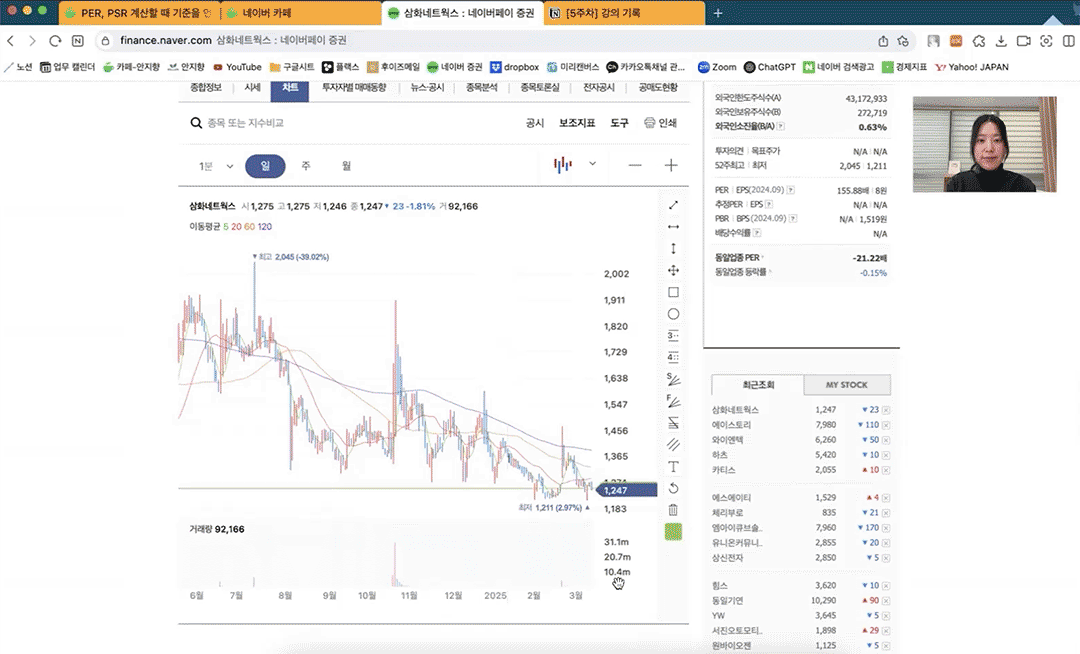Open the 보조지표 indicators menu
This screenshot has height=654, width=1080.
pos(577,123)
